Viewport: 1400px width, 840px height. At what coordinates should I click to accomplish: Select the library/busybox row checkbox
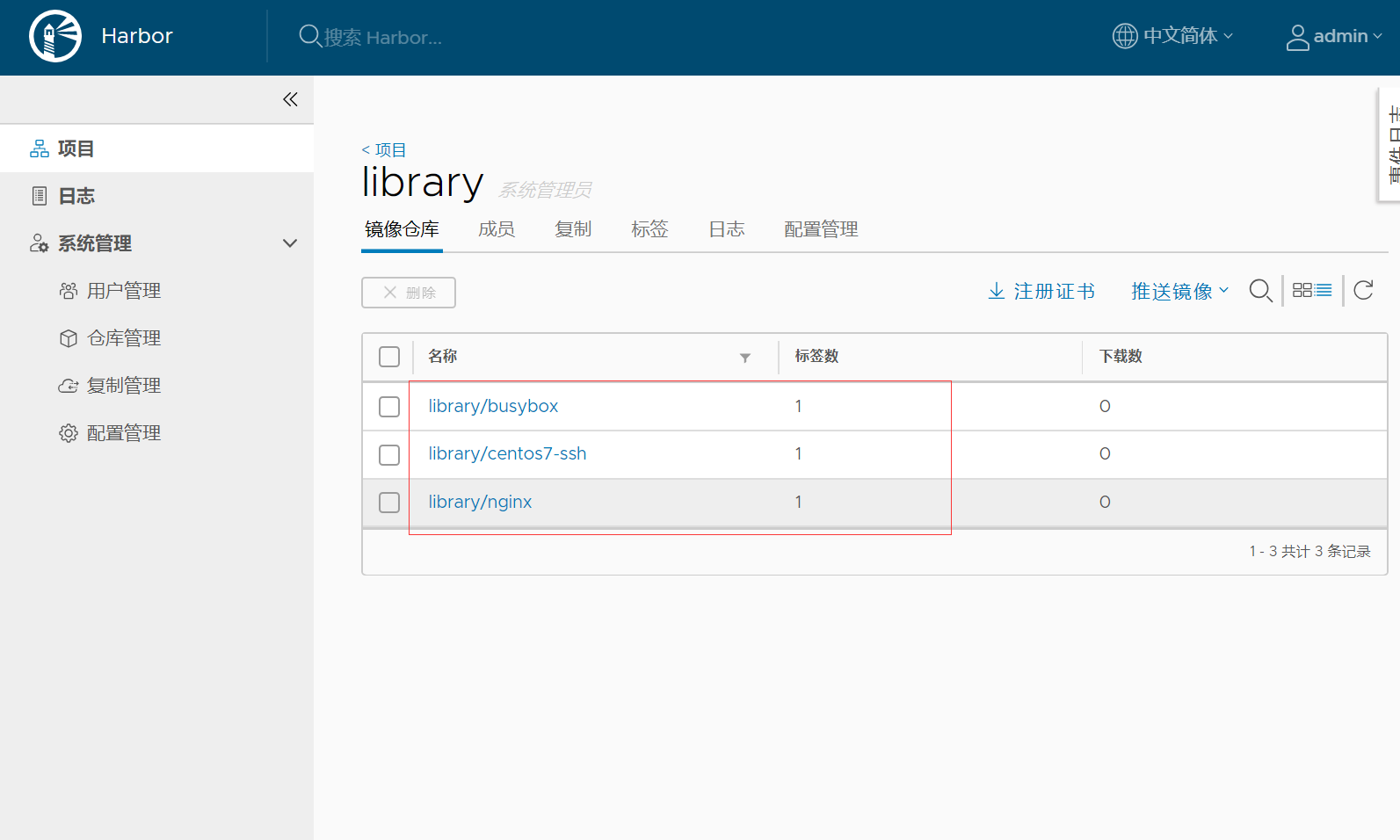click(x=389, y=407)
